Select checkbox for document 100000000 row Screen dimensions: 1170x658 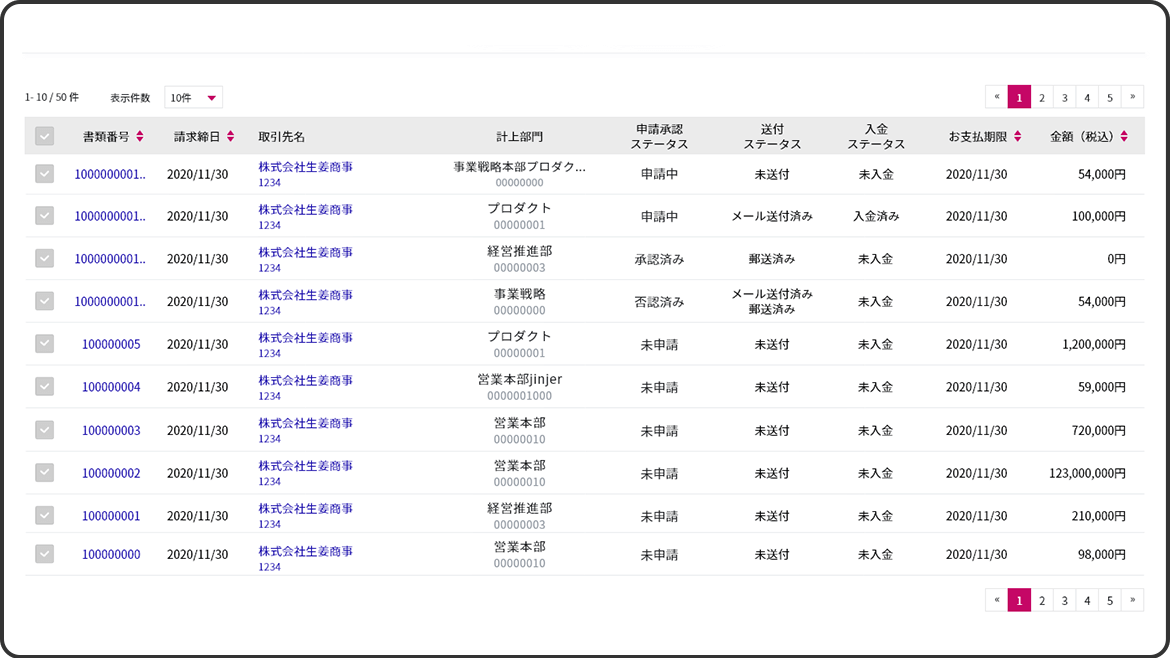pos(44,554)
